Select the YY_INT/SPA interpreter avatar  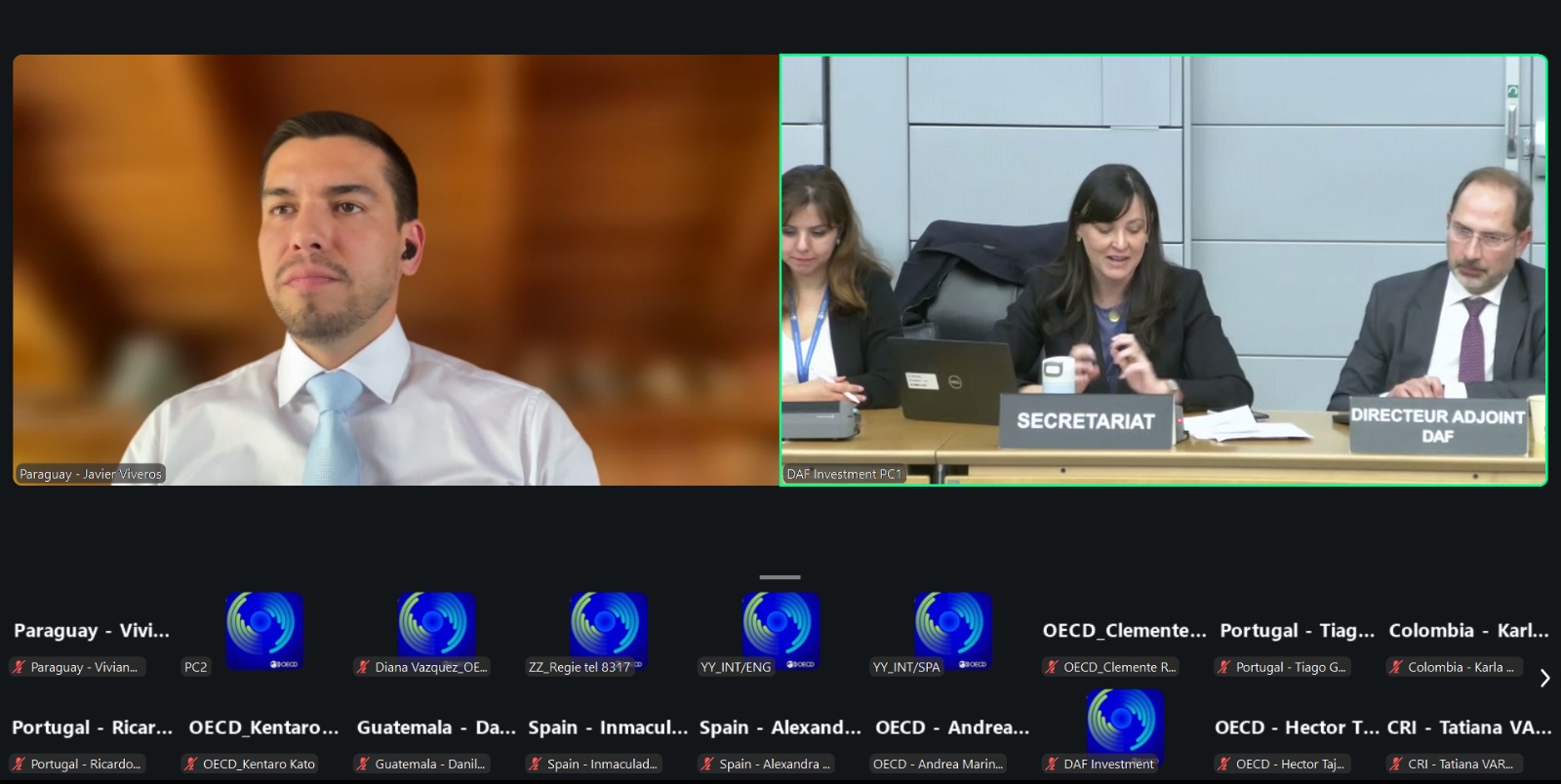952,629
